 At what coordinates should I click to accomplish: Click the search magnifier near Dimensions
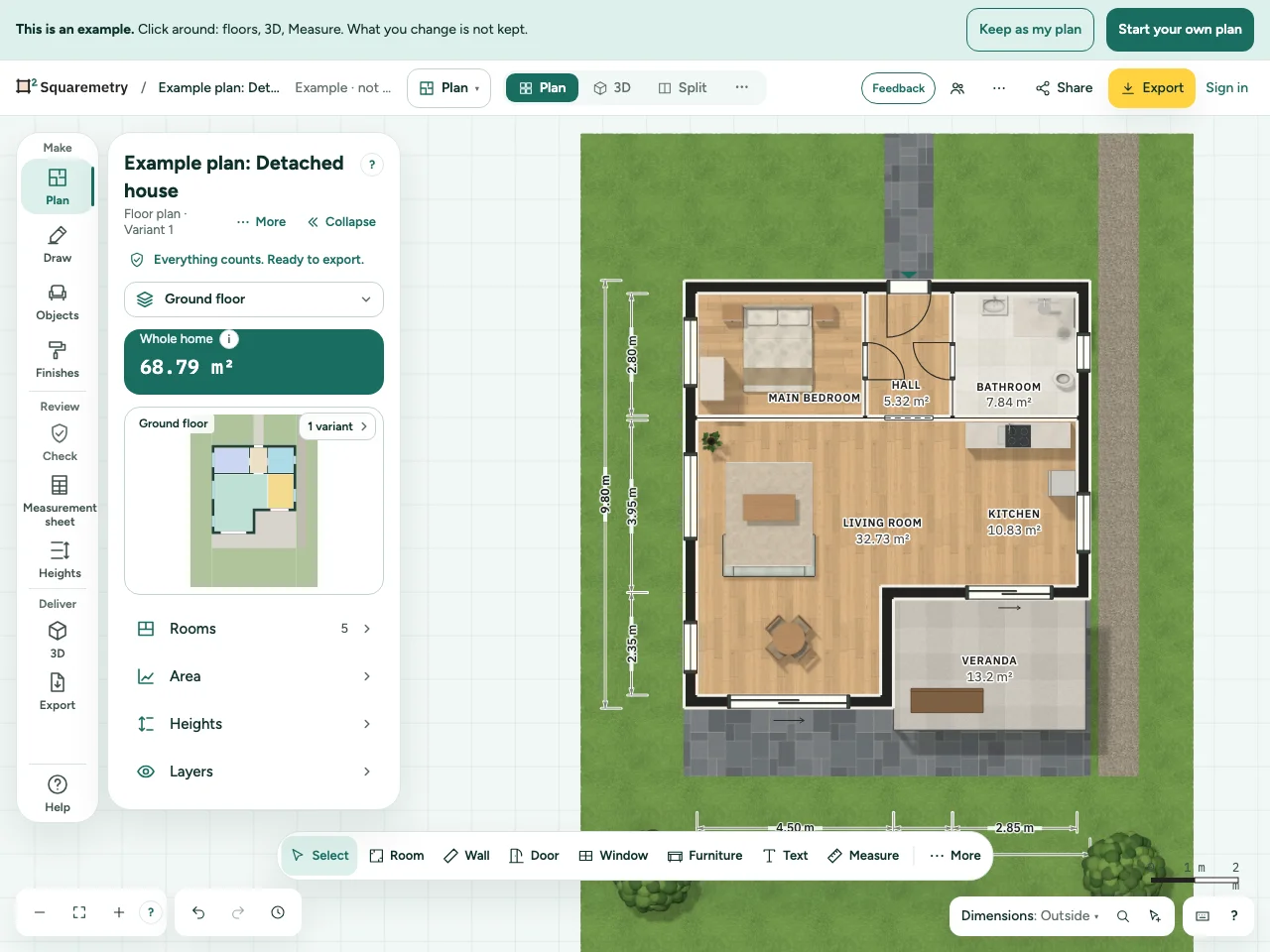[x=1123, y=916]
